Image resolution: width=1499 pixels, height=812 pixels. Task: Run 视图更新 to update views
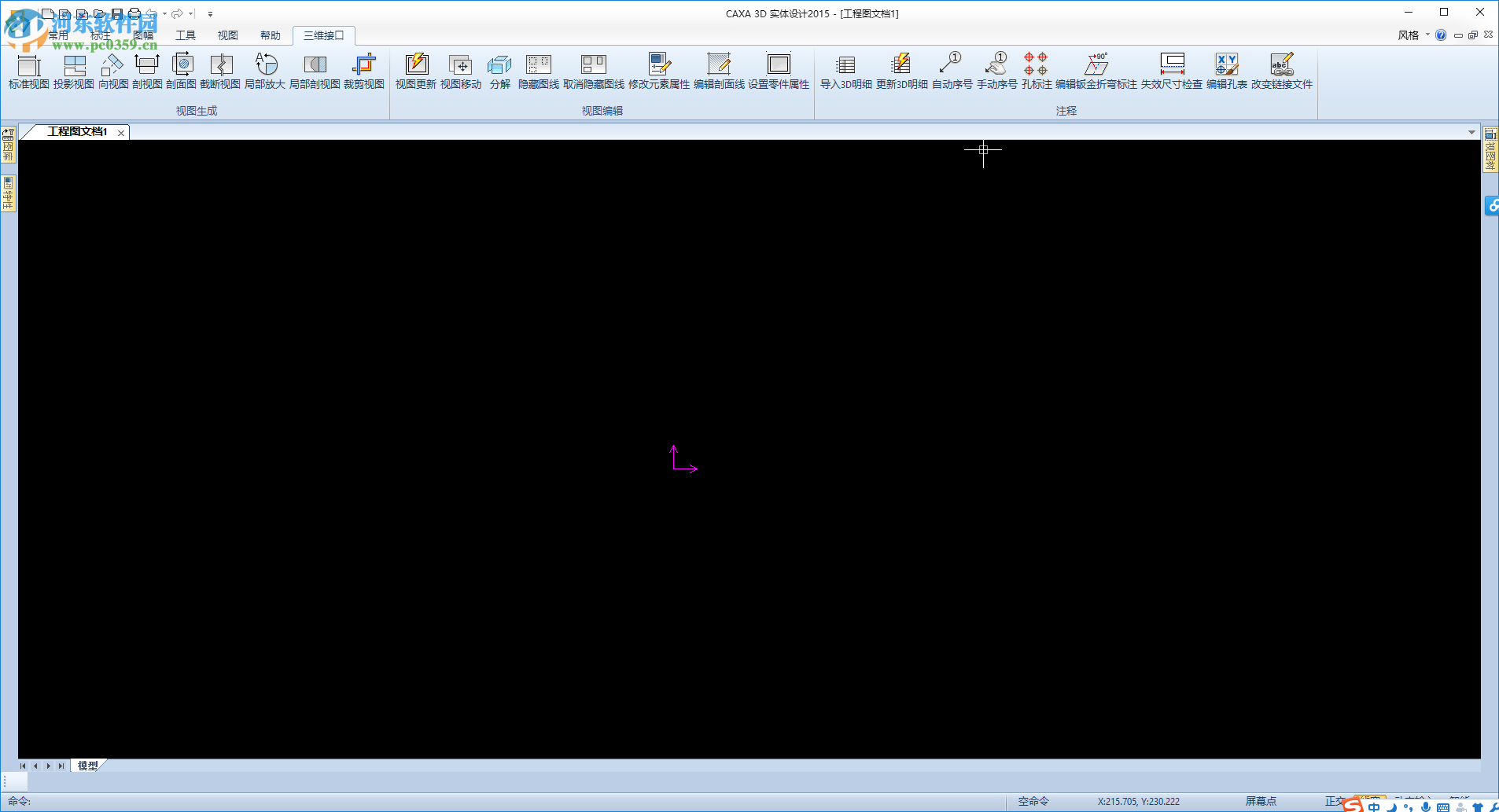point(416,72)
